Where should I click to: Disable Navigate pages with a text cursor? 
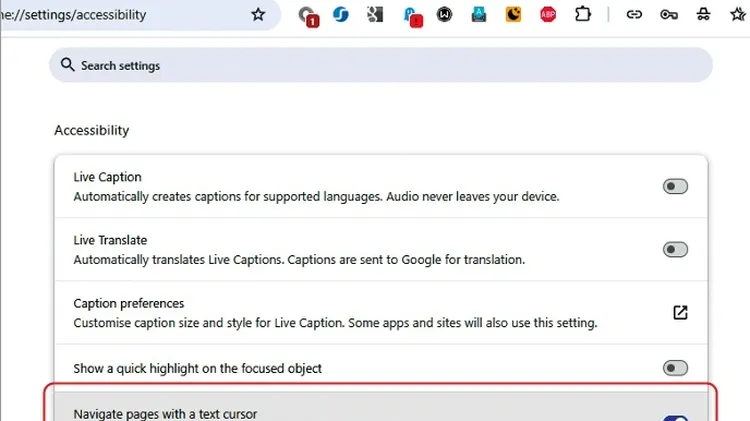coord(675,416)
